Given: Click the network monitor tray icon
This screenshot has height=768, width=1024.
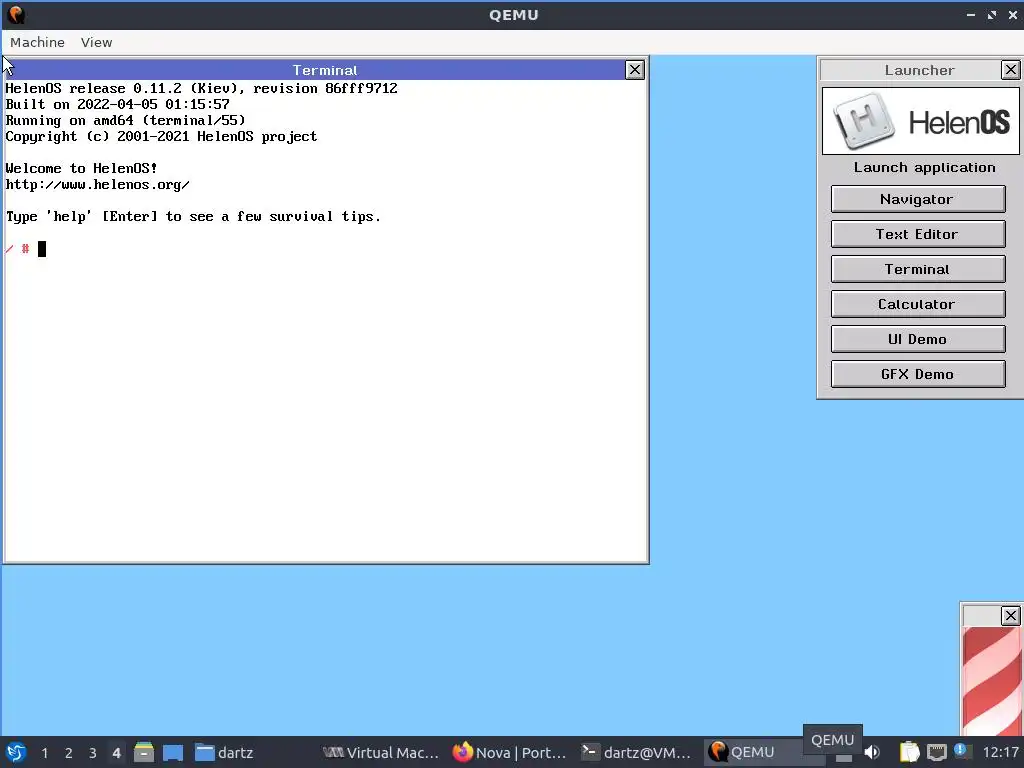Looking at the screenshot, I should click(x=936, y=752).
